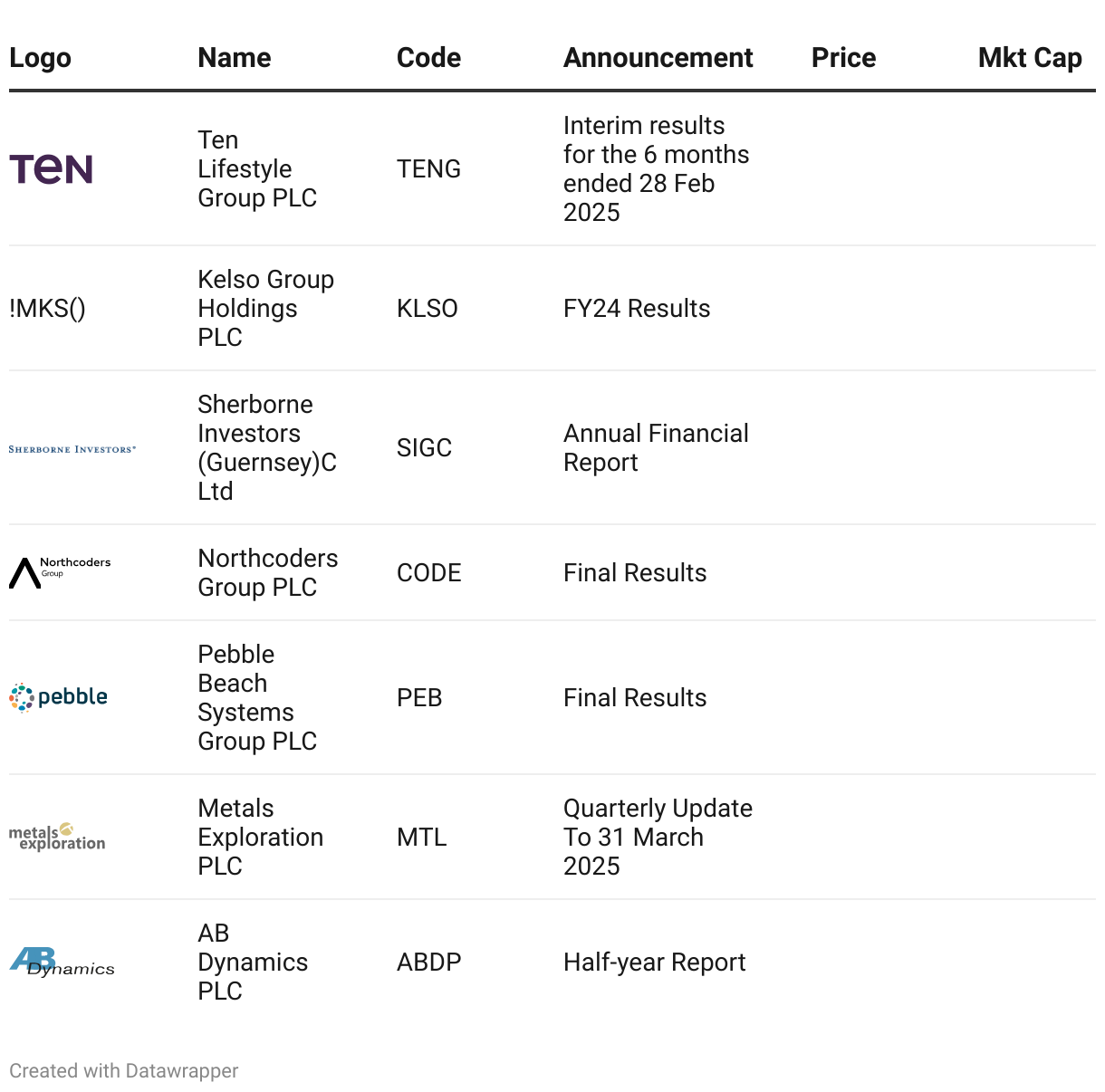The height and width of the screenshot is (1092, 1105).
Task: Click the Price column header
Action: 843,58
